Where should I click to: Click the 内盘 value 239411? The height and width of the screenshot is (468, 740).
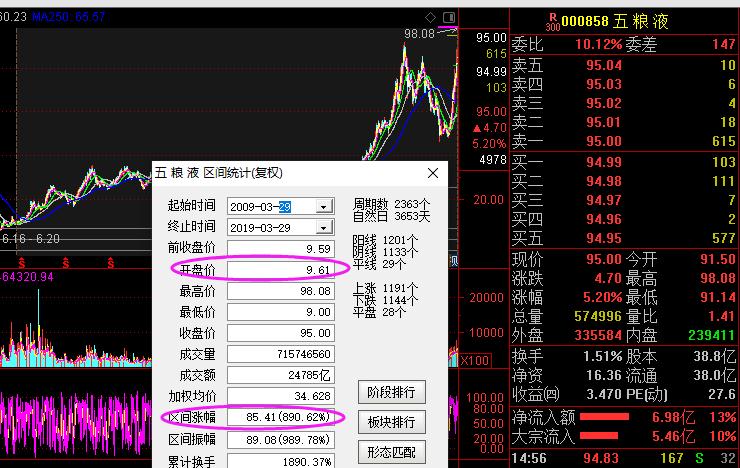[711, 335]
